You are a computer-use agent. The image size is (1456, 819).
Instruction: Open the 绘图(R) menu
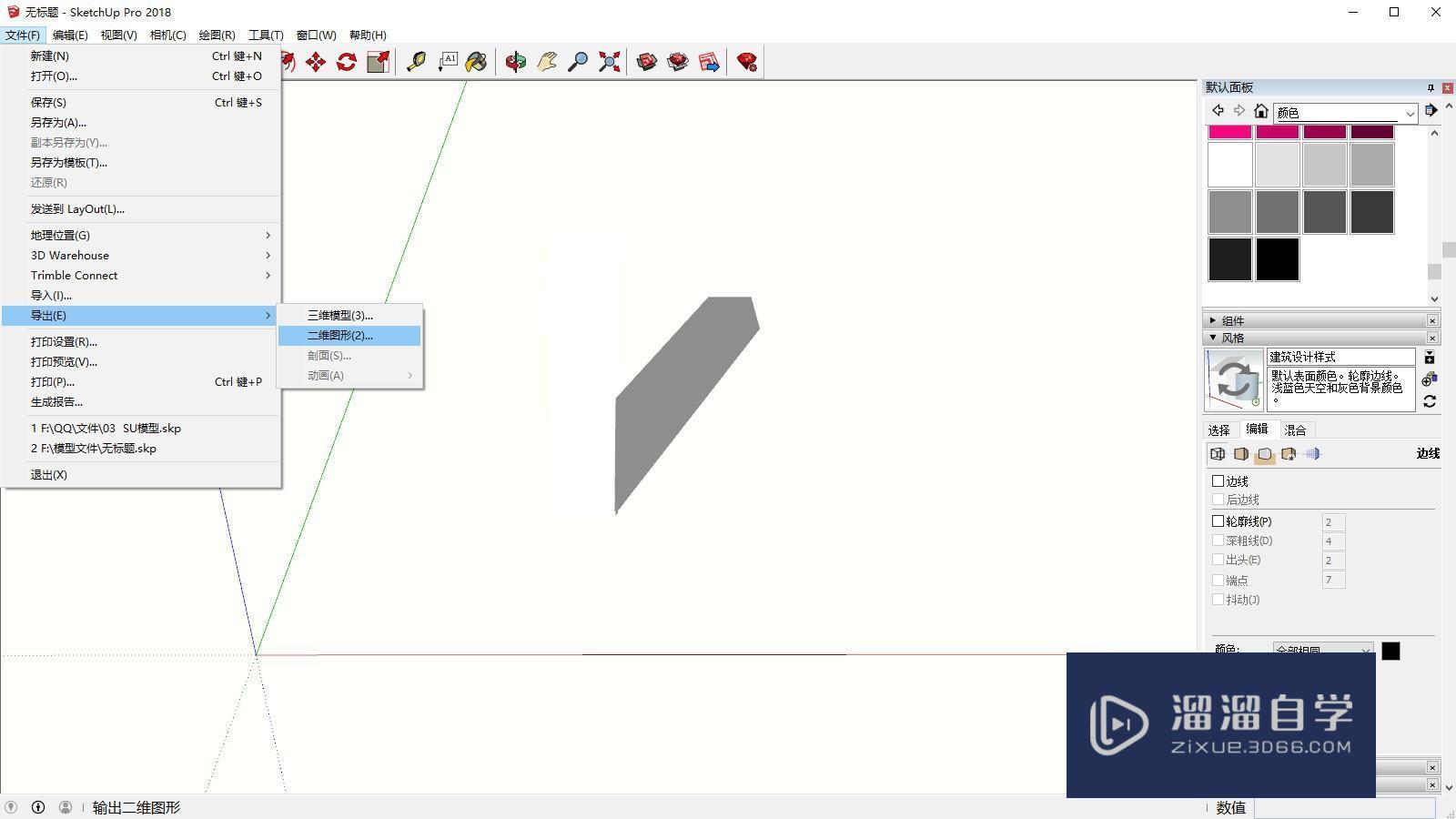coord(217,35)
